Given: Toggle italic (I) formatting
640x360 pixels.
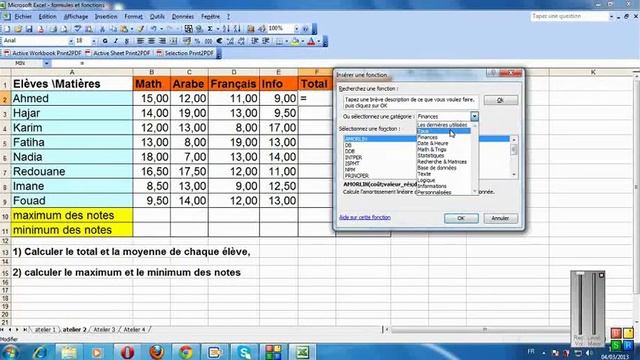Looking at the screenshot, I should tap(116, 41).
